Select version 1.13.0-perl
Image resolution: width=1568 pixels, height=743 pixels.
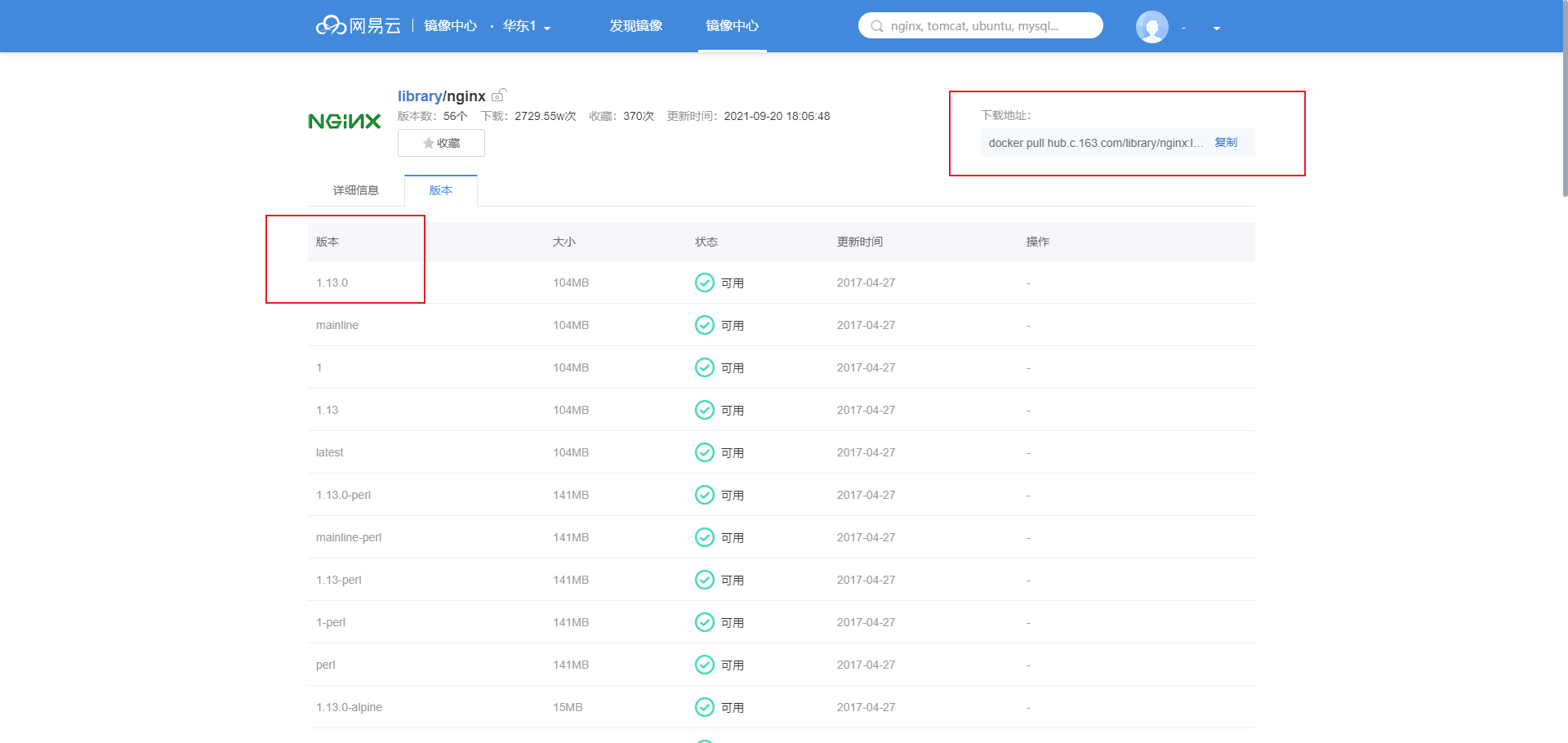point(343,495)
